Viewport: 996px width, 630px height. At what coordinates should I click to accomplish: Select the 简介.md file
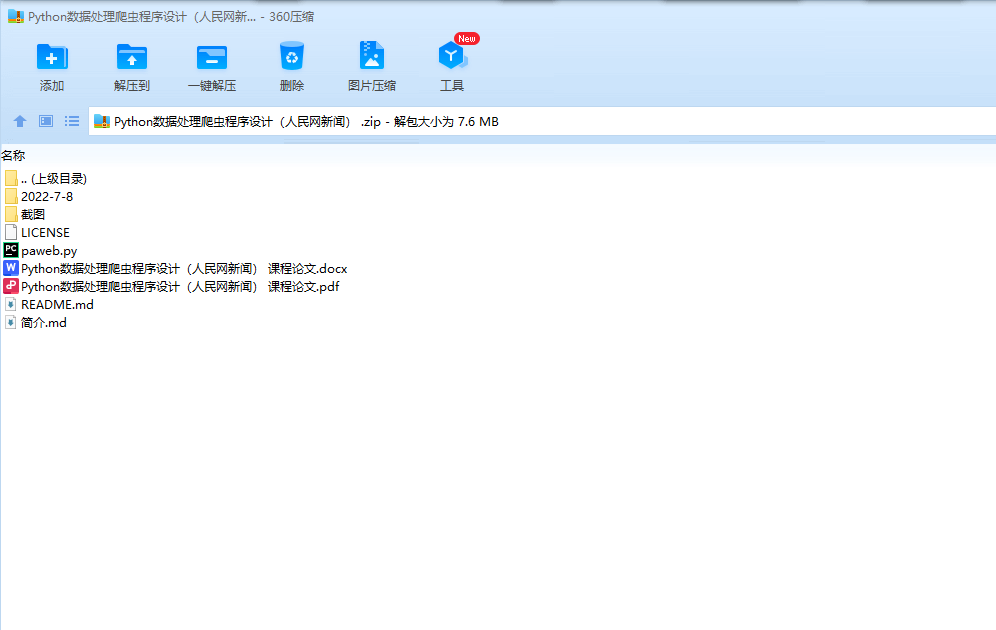(x=36, y=323)
